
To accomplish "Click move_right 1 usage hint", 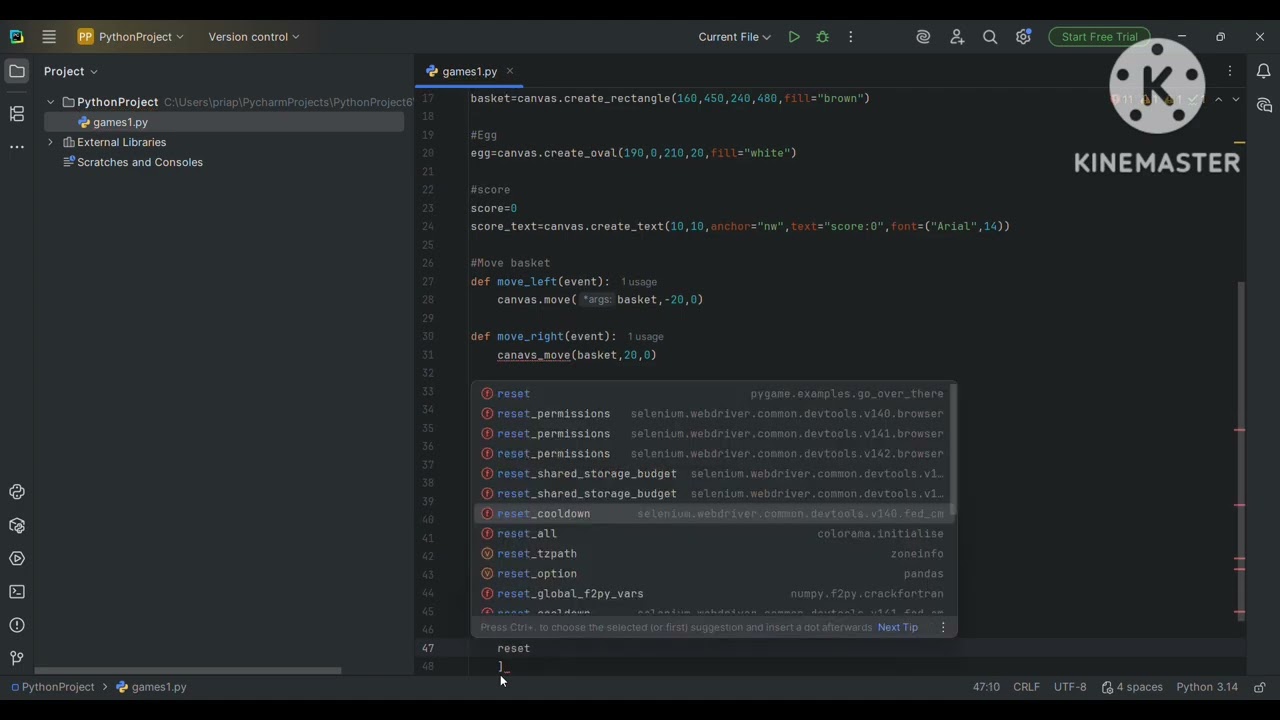I will 646,337.
